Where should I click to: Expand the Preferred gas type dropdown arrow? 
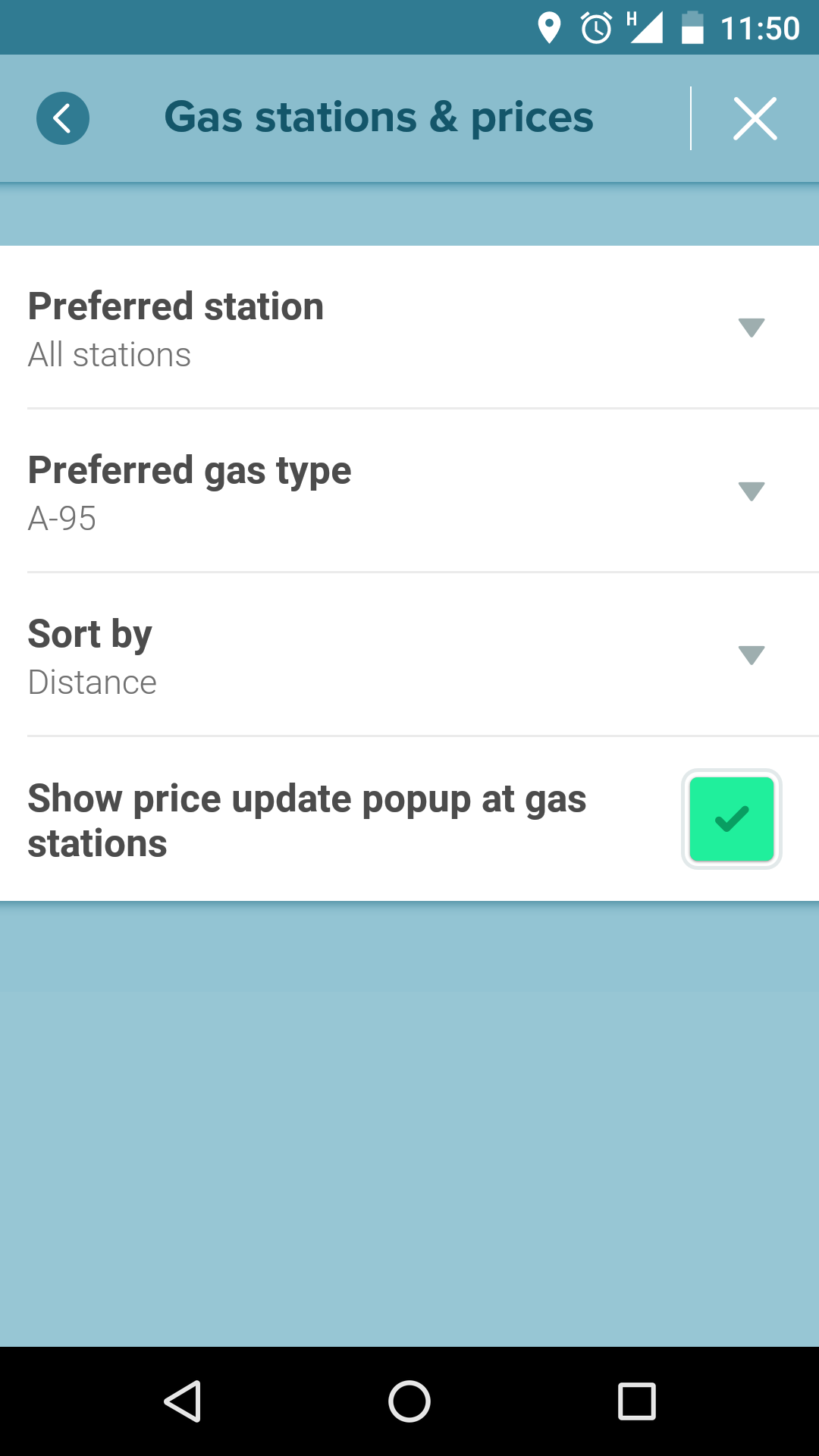751,491
